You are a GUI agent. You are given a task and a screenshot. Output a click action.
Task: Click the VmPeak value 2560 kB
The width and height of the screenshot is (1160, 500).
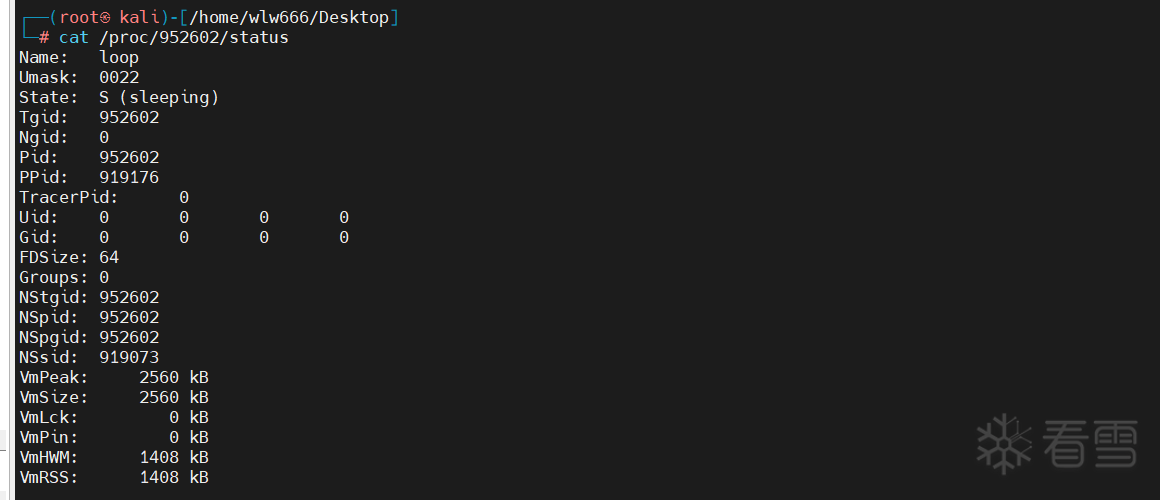(x=174, y=377)
